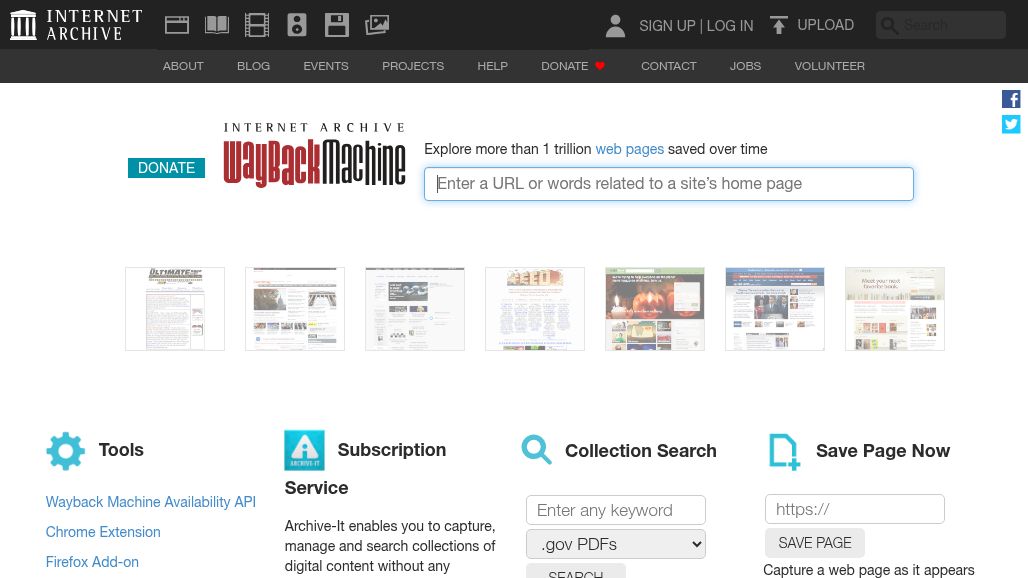Click the Upload icon in the header
This screenshot has height=578, width=1028.
[x=779, y=24]
